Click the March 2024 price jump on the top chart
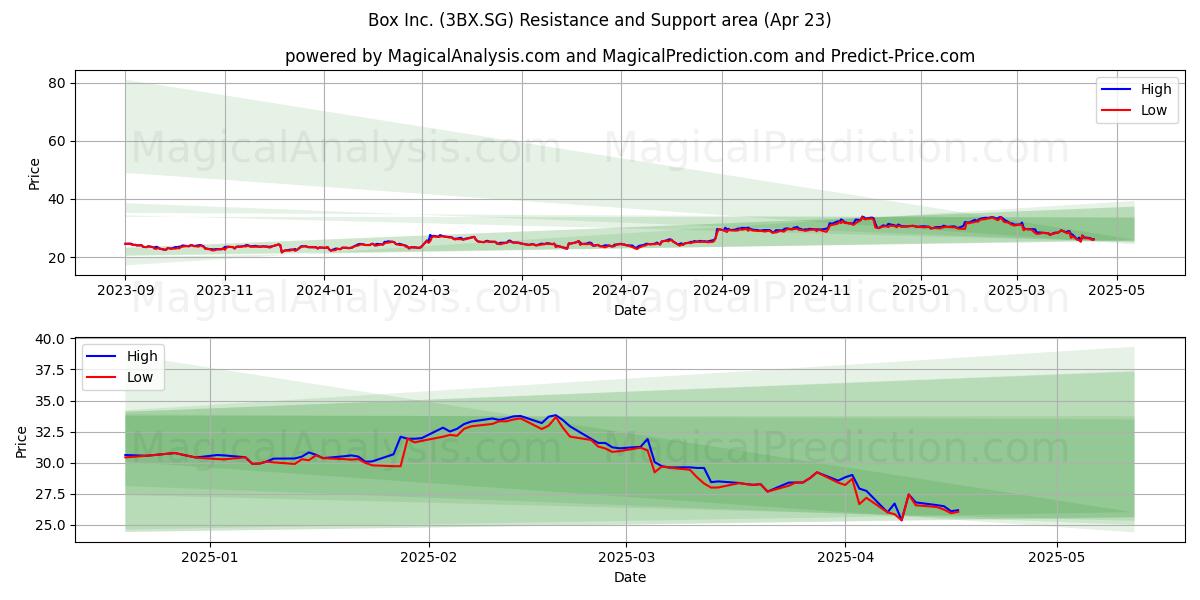 click(x=428, y=238)
